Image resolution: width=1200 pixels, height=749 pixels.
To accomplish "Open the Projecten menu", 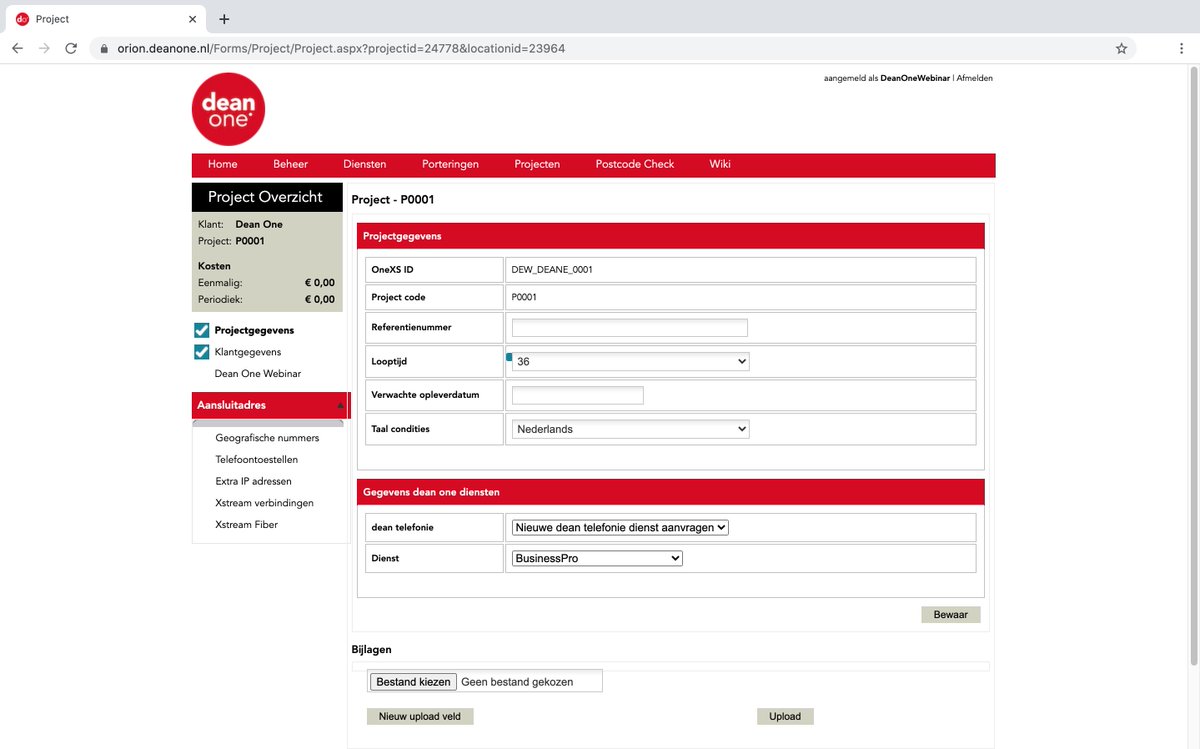I will click(x=537, y=164).
